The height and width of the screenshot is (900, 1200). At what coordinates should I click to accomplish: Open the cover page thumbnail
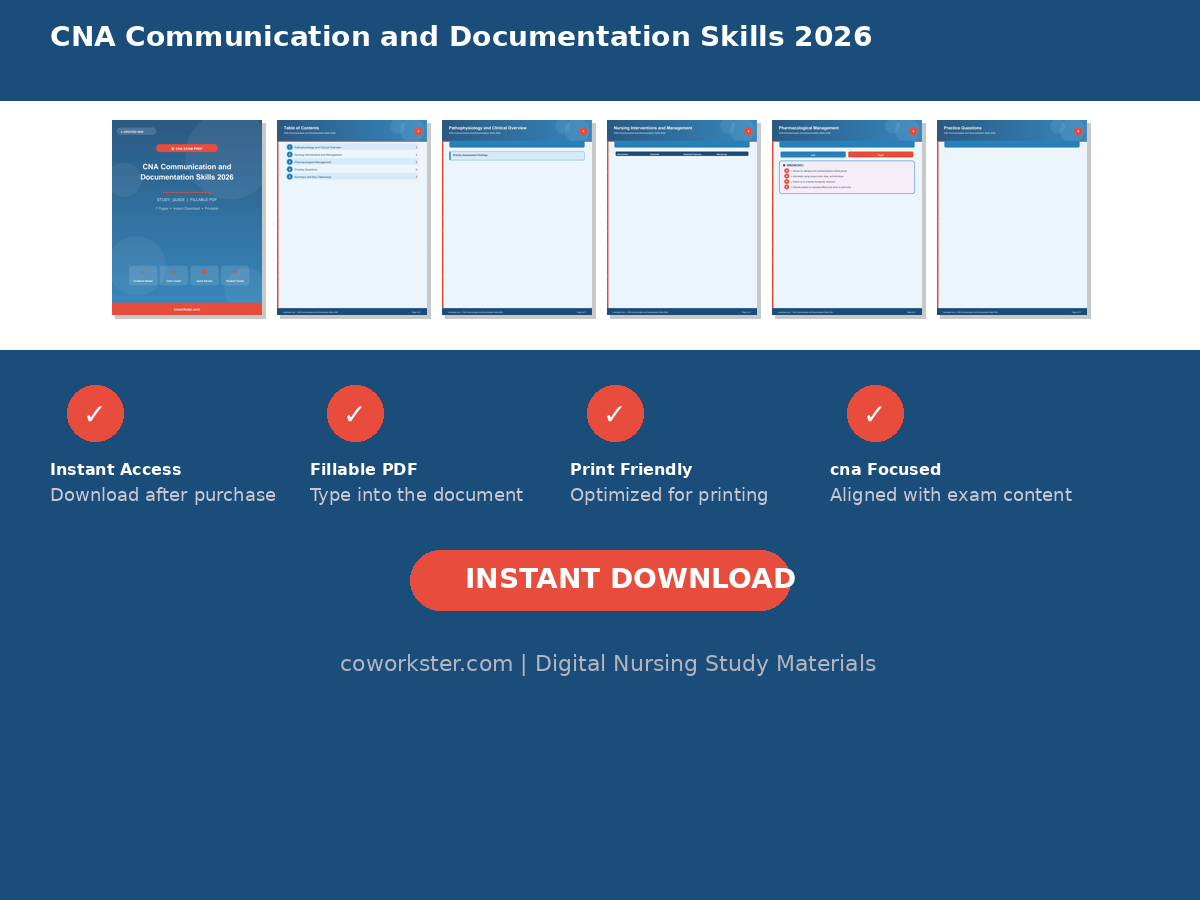[x=187, y=218]
